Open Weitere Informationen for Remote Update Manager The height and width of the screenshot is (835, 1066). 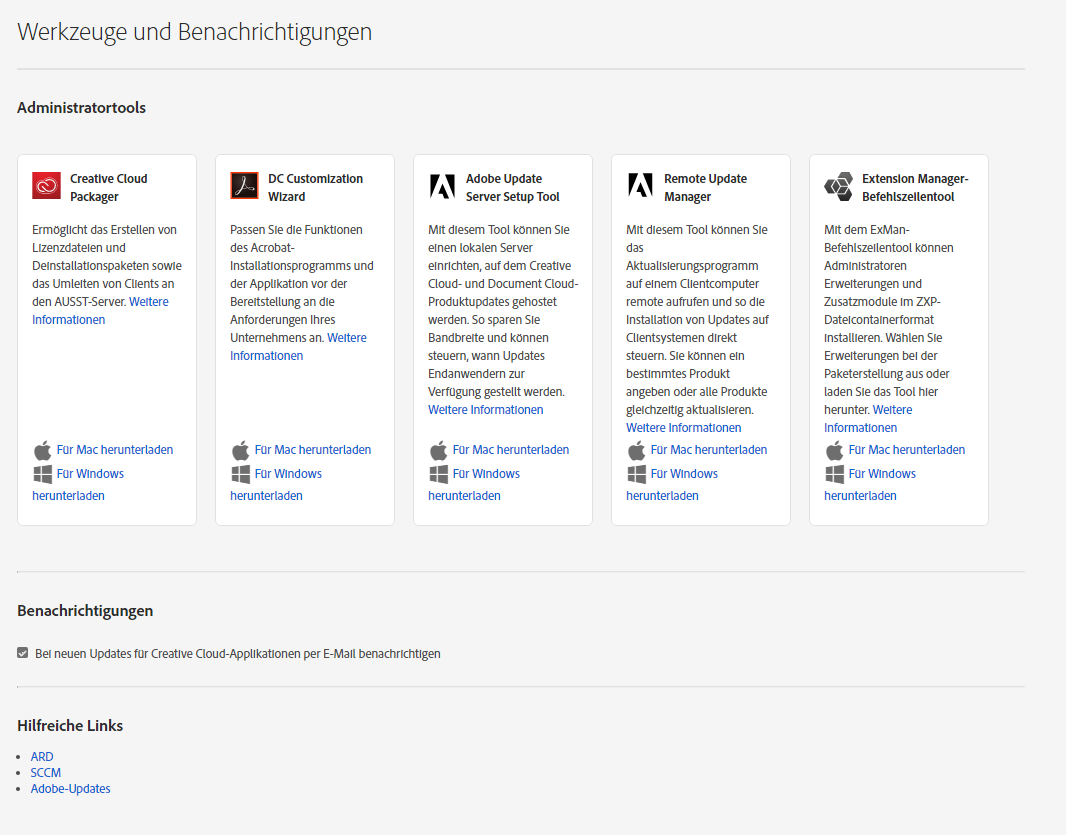(x=684, y=428)
